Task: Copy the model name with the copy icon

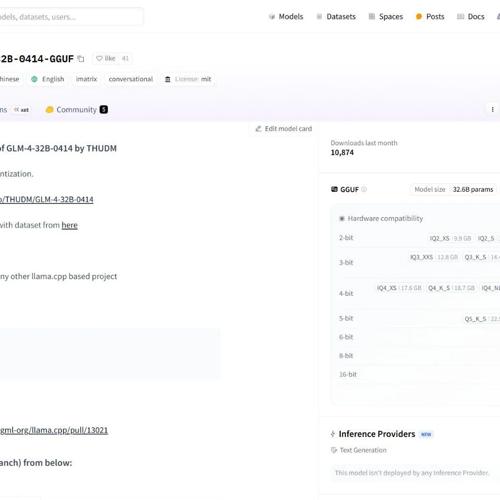Action: (81, 59)
